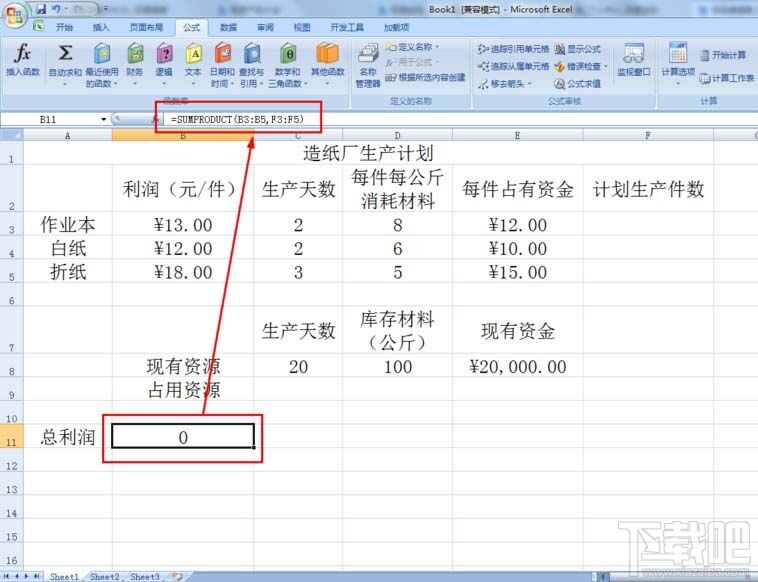Image resolution: width=758 pixels, height=582 pixels.
Task: Open Lookup & Reference functions icon
Action: pos(252,53)
